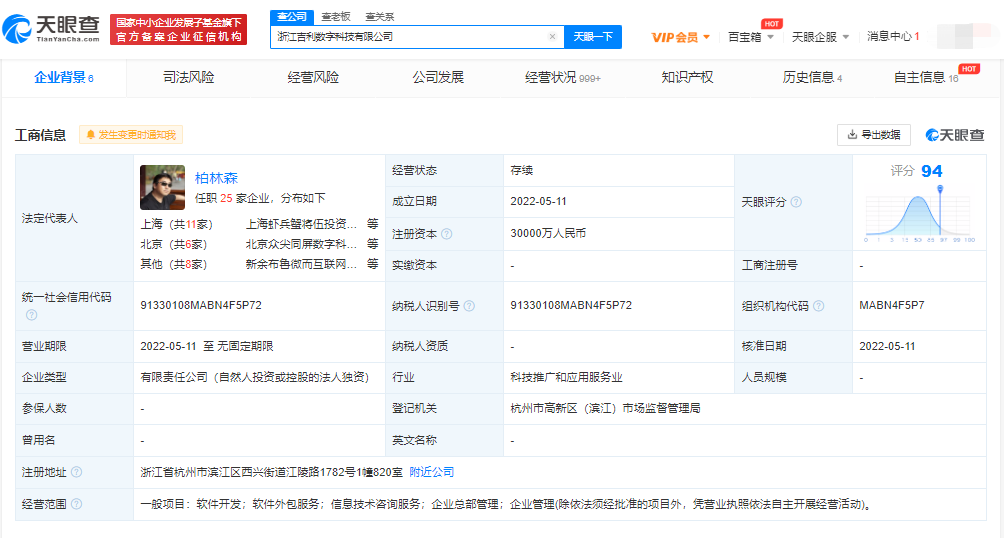The width and height of the screenshot is (1004, 538).
Task: Open the 企业背景 tab
Action: click(63, 77)
